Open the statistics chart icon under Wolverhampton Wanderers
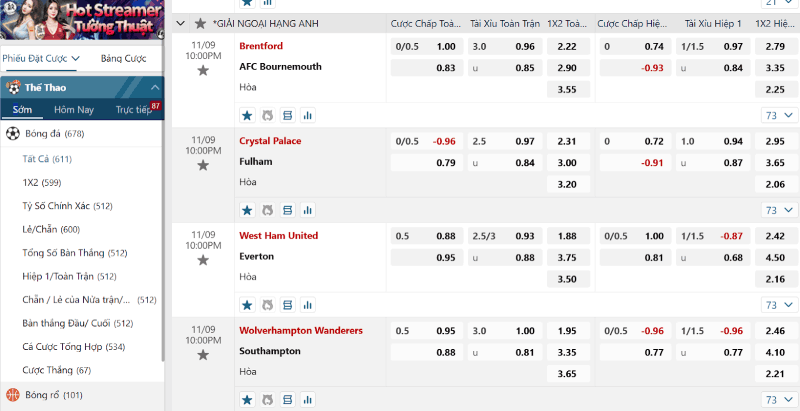The image size is (800, 411). click(x=308, y=399)
